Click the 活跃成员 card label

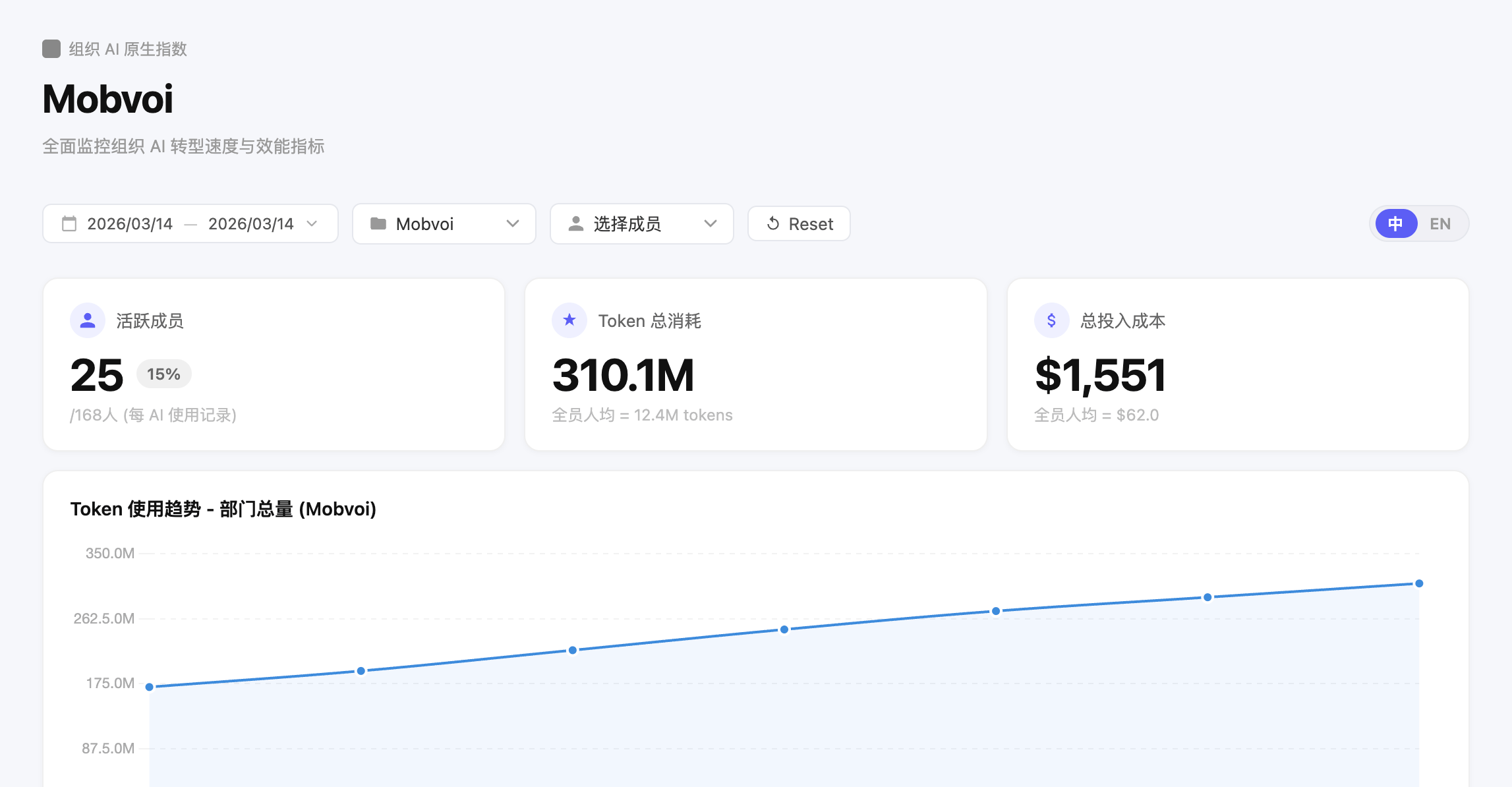click(x=150, y=321)
